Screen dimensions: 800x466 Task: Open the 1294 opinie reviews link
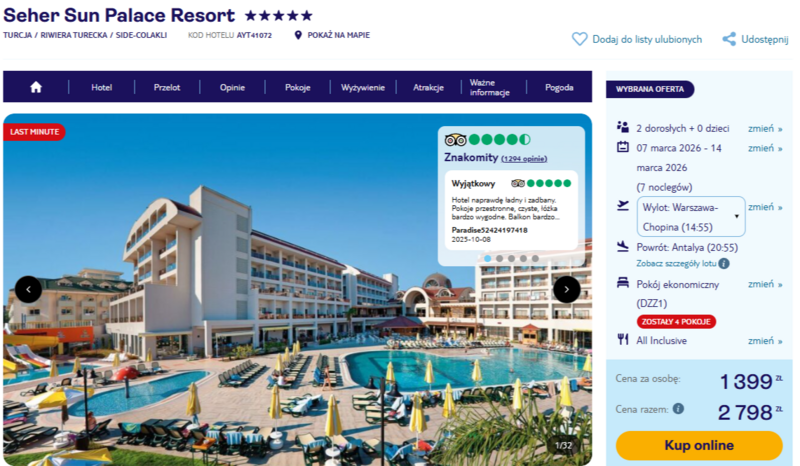pos(524,159)
